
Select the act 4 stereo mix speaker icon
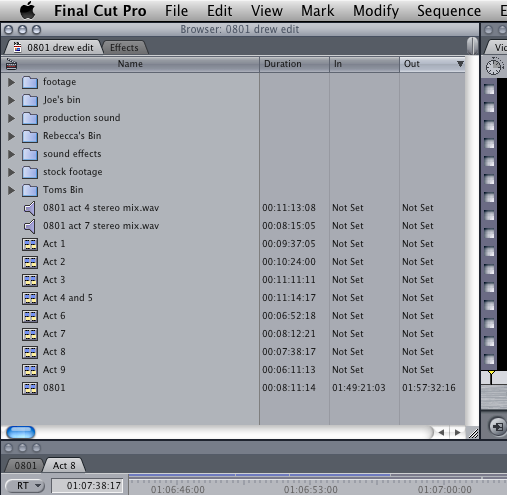point(29,208)
